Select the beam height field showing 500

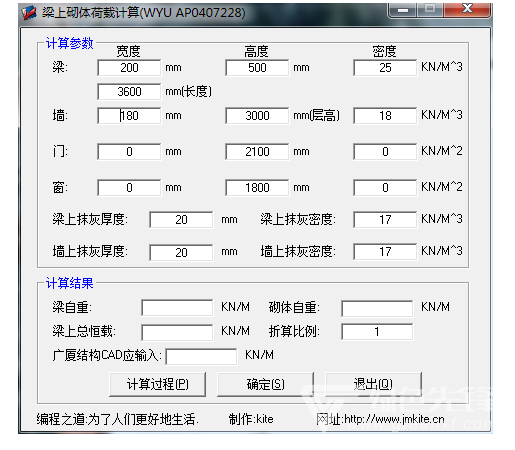pyautogui.click(x=257, y=68)
